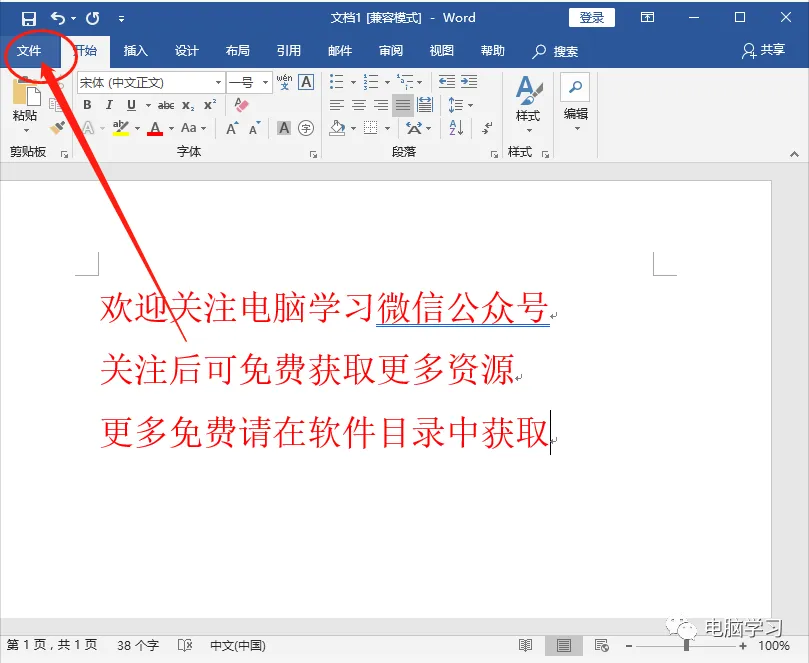Open the 编辑 editing menu
This screenshot has height=663, width=809.
pos(576,102)
